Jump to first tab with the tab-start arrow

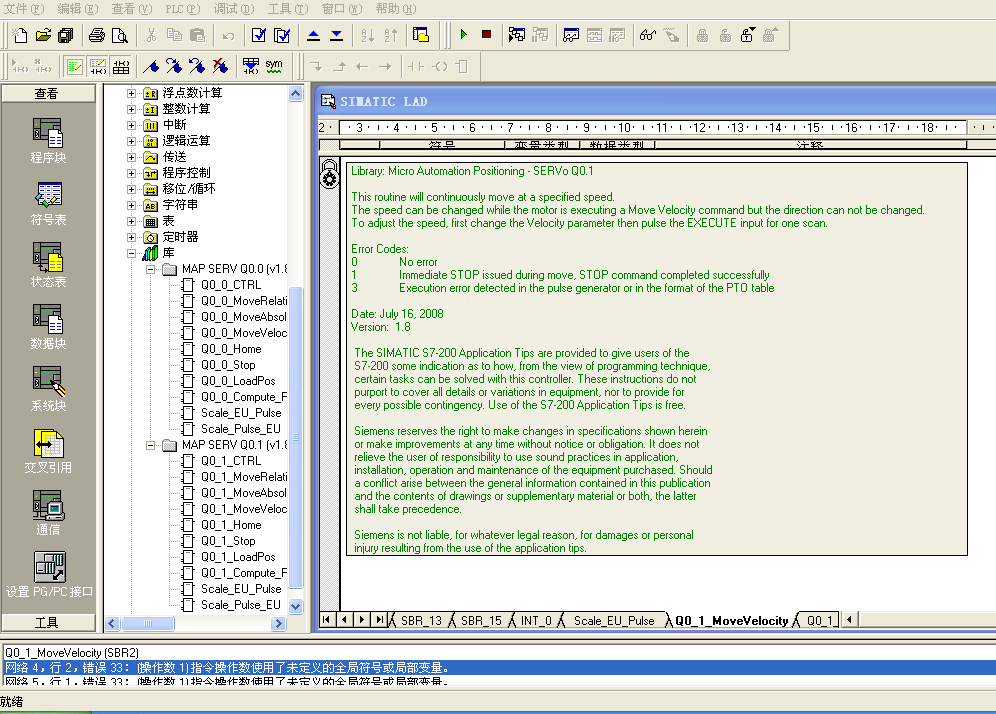[326, 619]
